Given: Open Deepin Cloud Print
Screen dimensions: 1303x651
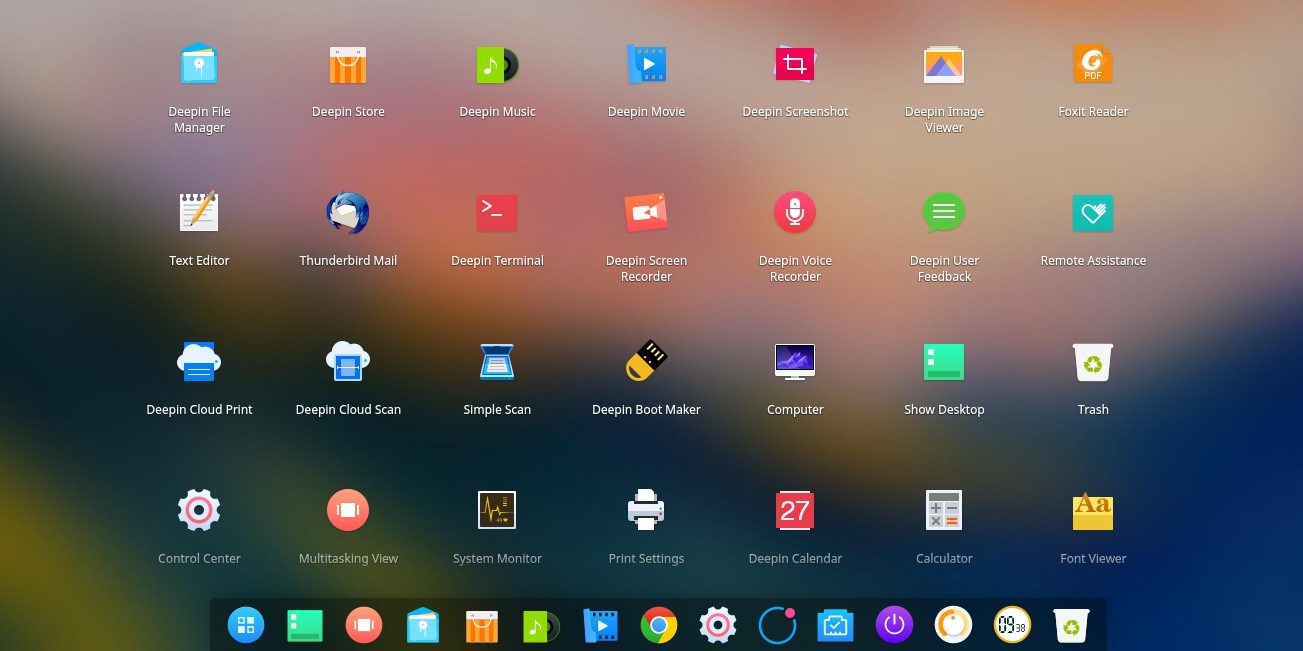Looking at the screenshot, I should tap(199, 362).
